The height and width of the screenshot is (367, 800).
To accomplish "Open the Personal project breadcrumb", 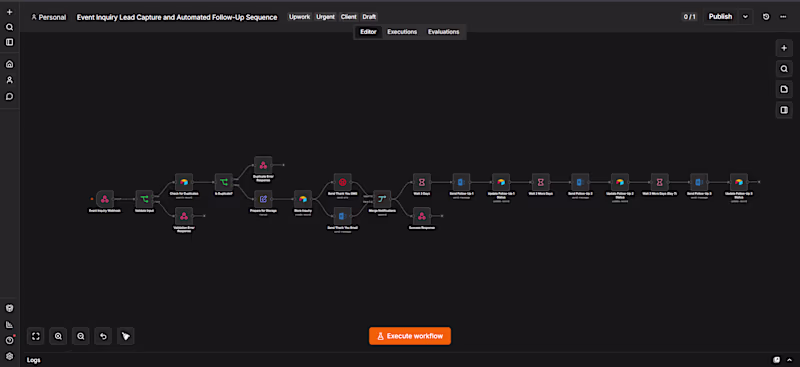I will 48,17.
